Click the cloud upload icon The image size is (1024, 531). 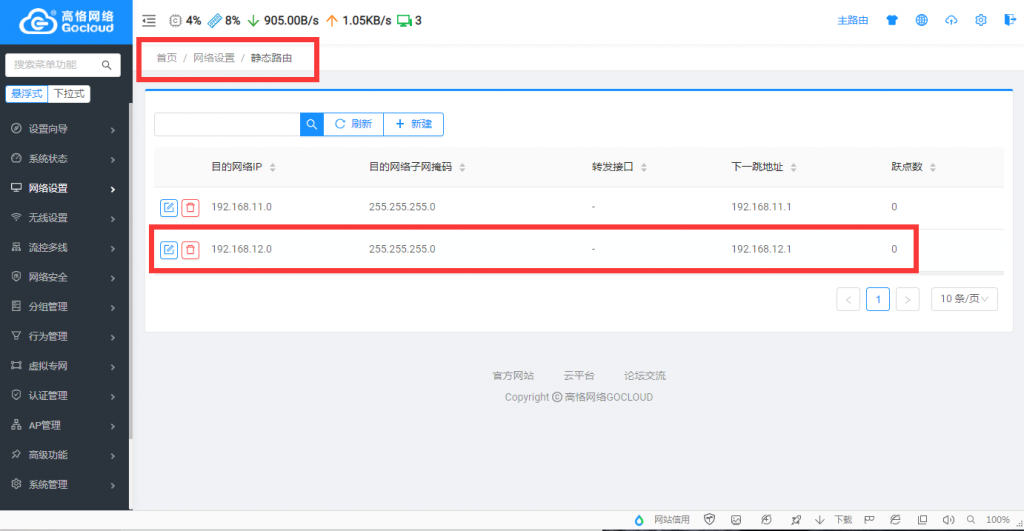coord(951,20)
